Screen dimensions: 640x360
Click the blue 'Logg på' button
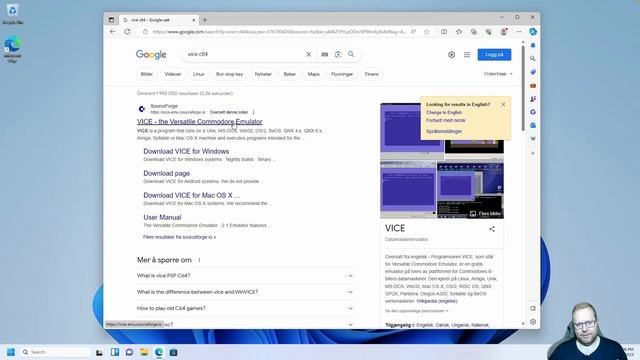[494, 55]
